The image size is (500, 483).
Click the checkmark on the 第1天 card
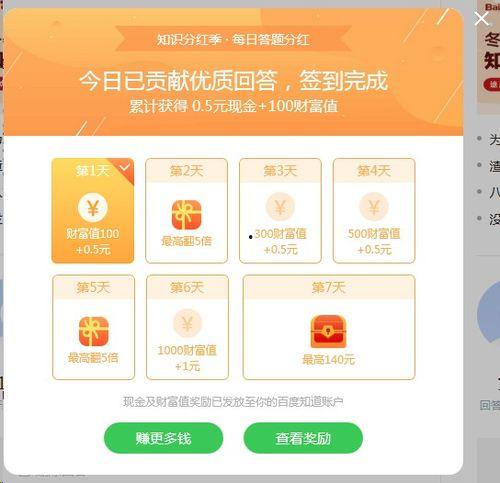(x=125, y=167)
